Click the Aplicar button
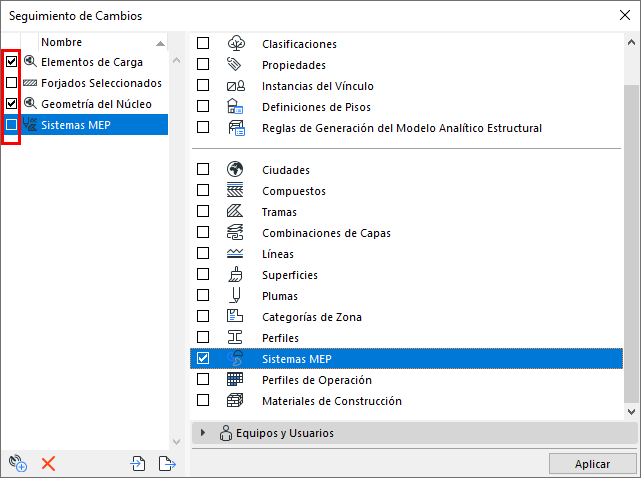The width and height of the screenshot is (641, 478). [592, 464]
